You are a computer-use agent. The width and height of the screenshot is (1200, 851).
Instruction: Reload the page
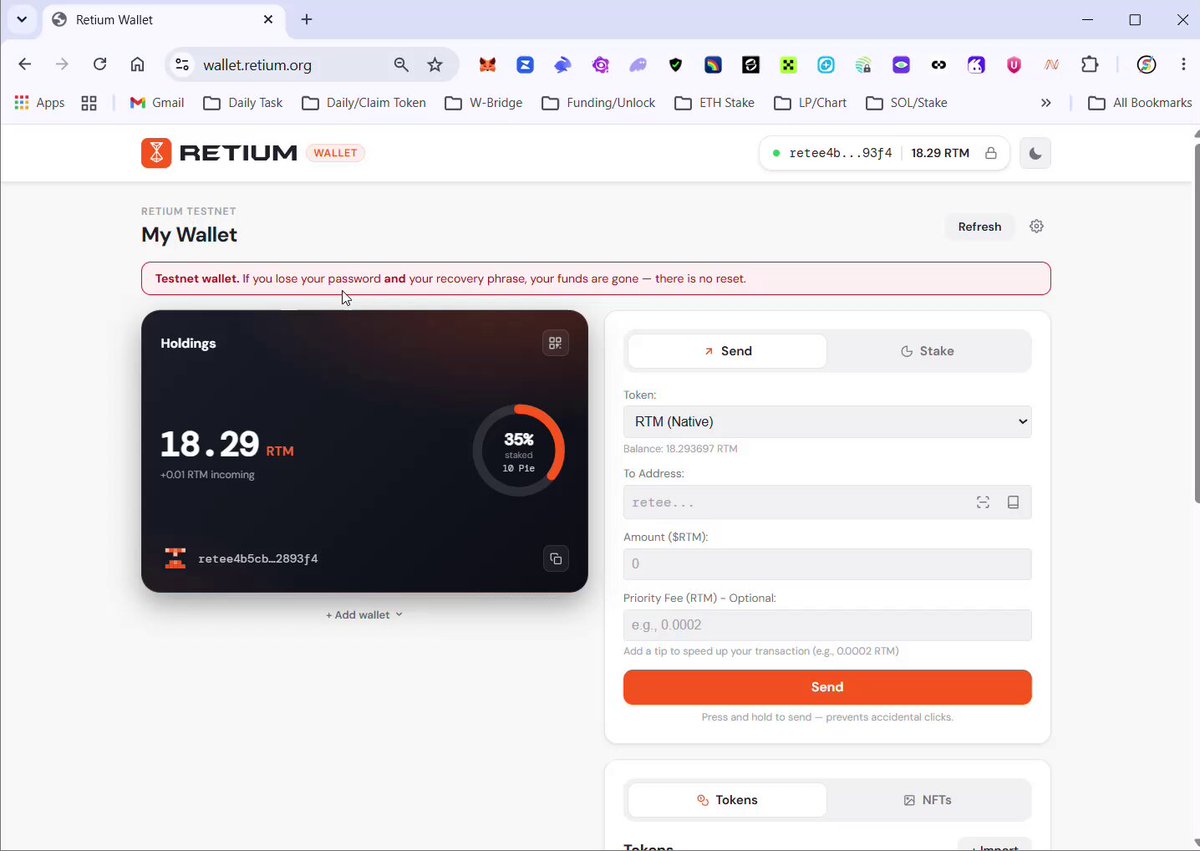100,65
